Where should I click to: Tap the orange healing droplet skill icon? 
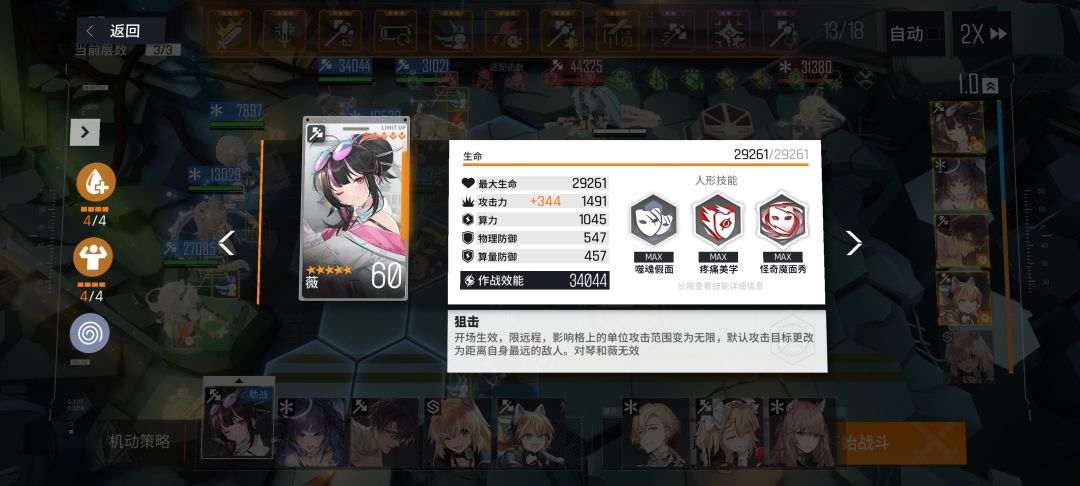(x=95, y=183)
